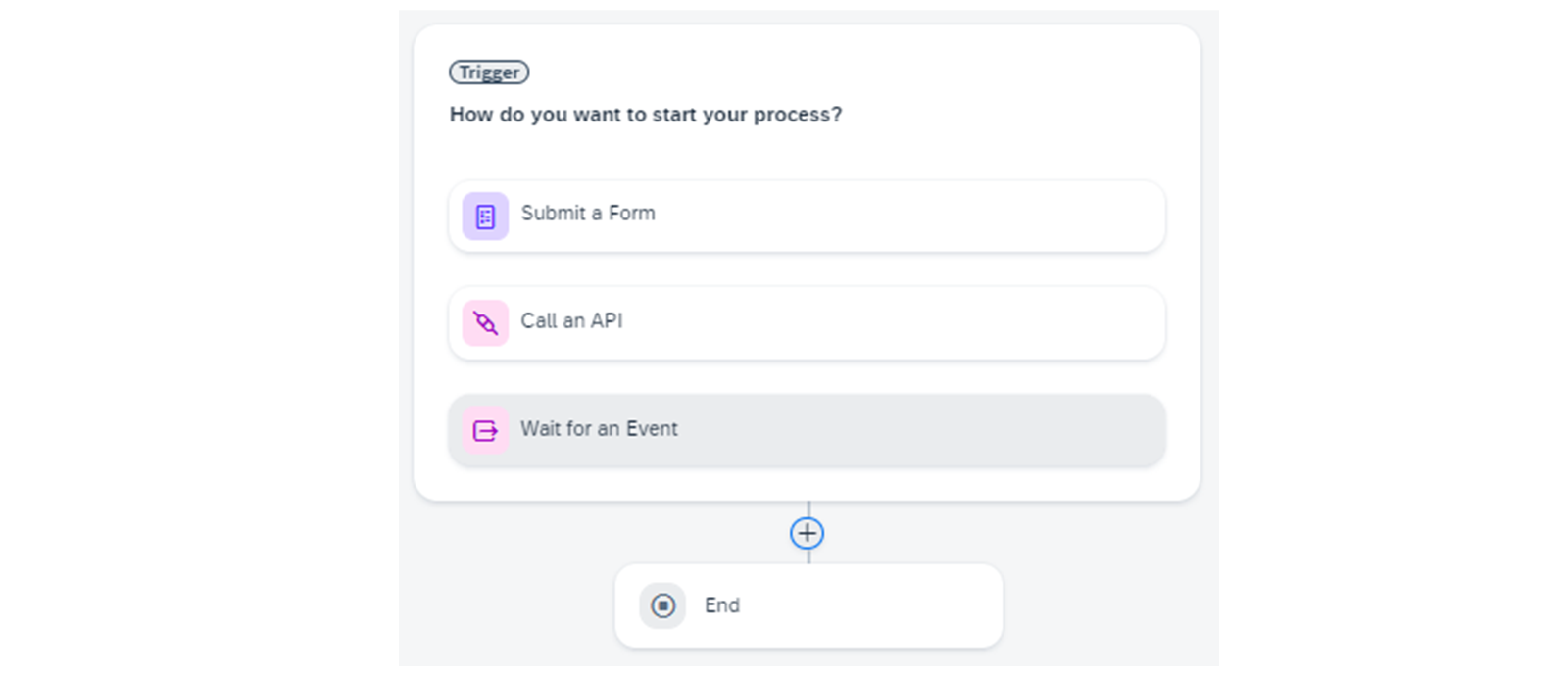Click the blank area of Submit a Form row
Image resolution: width=1568 pixels, height=676 pixels.
[x=911, y=217]
